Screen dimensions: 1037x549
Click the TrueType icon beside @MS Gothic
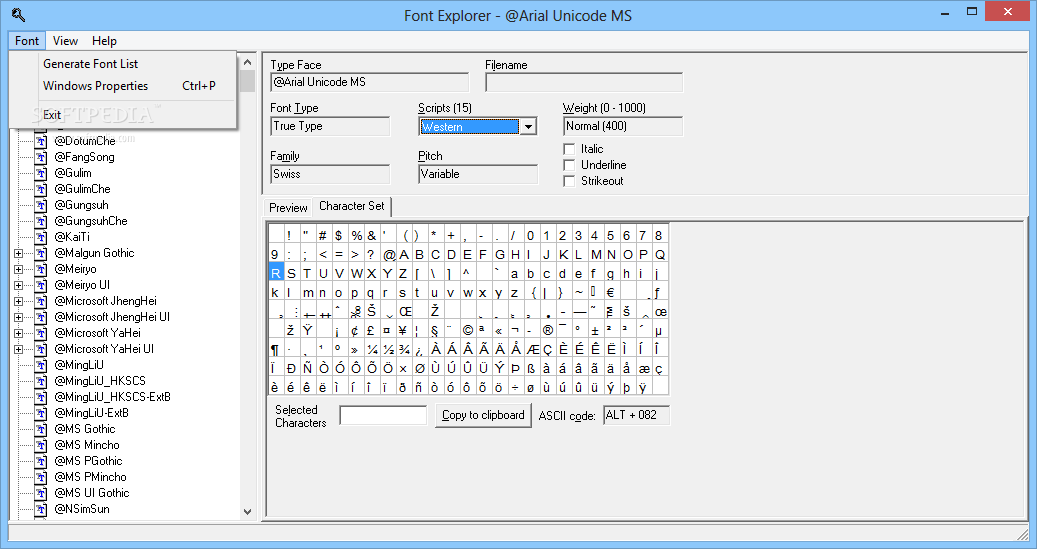(41, 429)
